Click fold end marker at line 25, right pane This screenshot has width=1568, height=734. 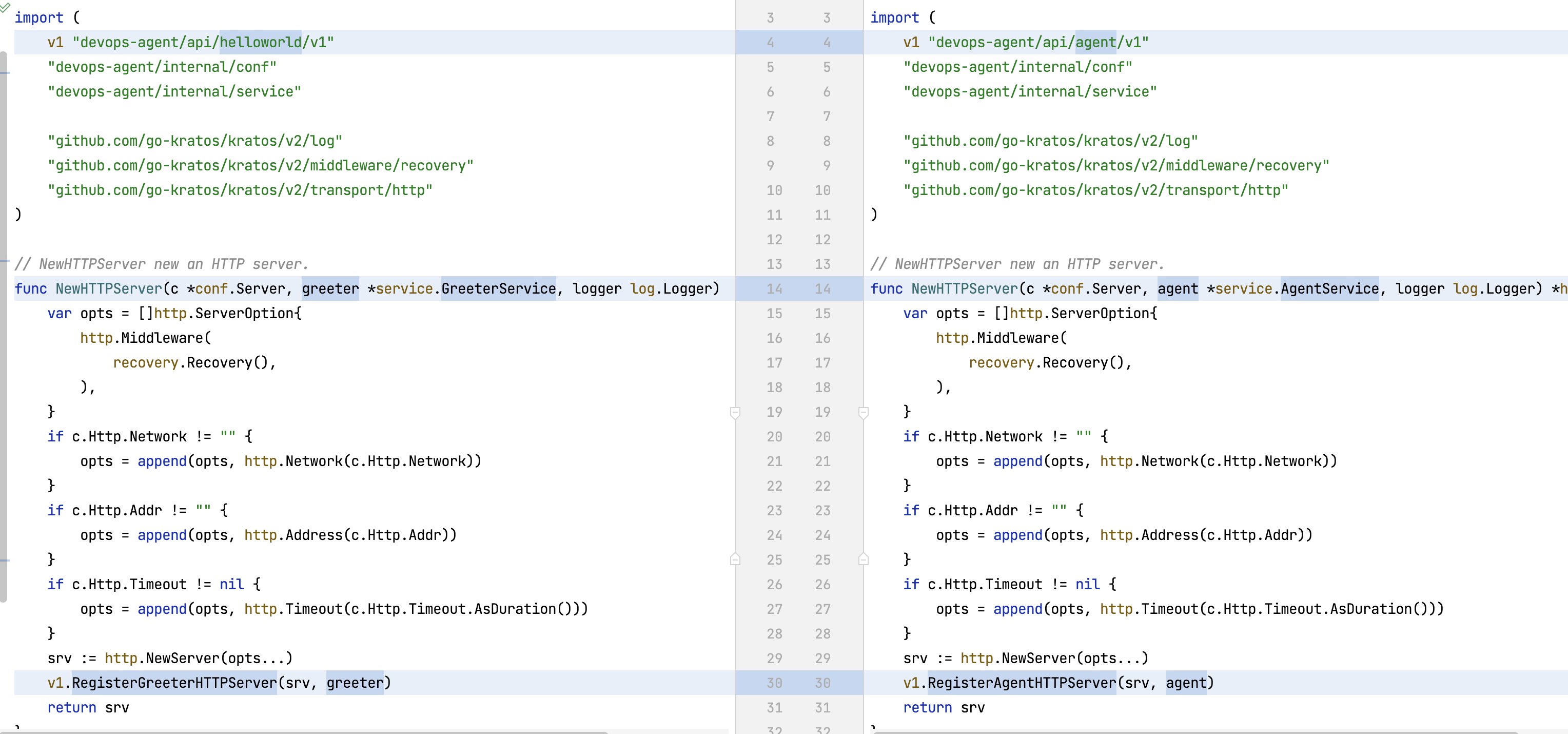tap(863, 559)
